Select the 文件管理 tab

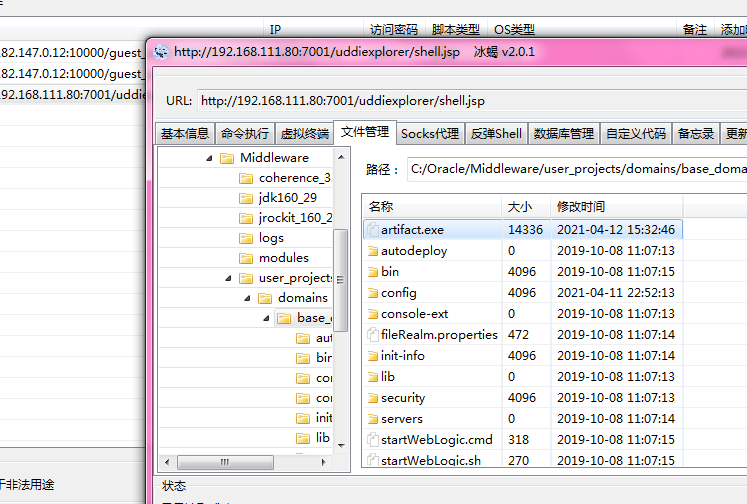click(x=365, y=132)
